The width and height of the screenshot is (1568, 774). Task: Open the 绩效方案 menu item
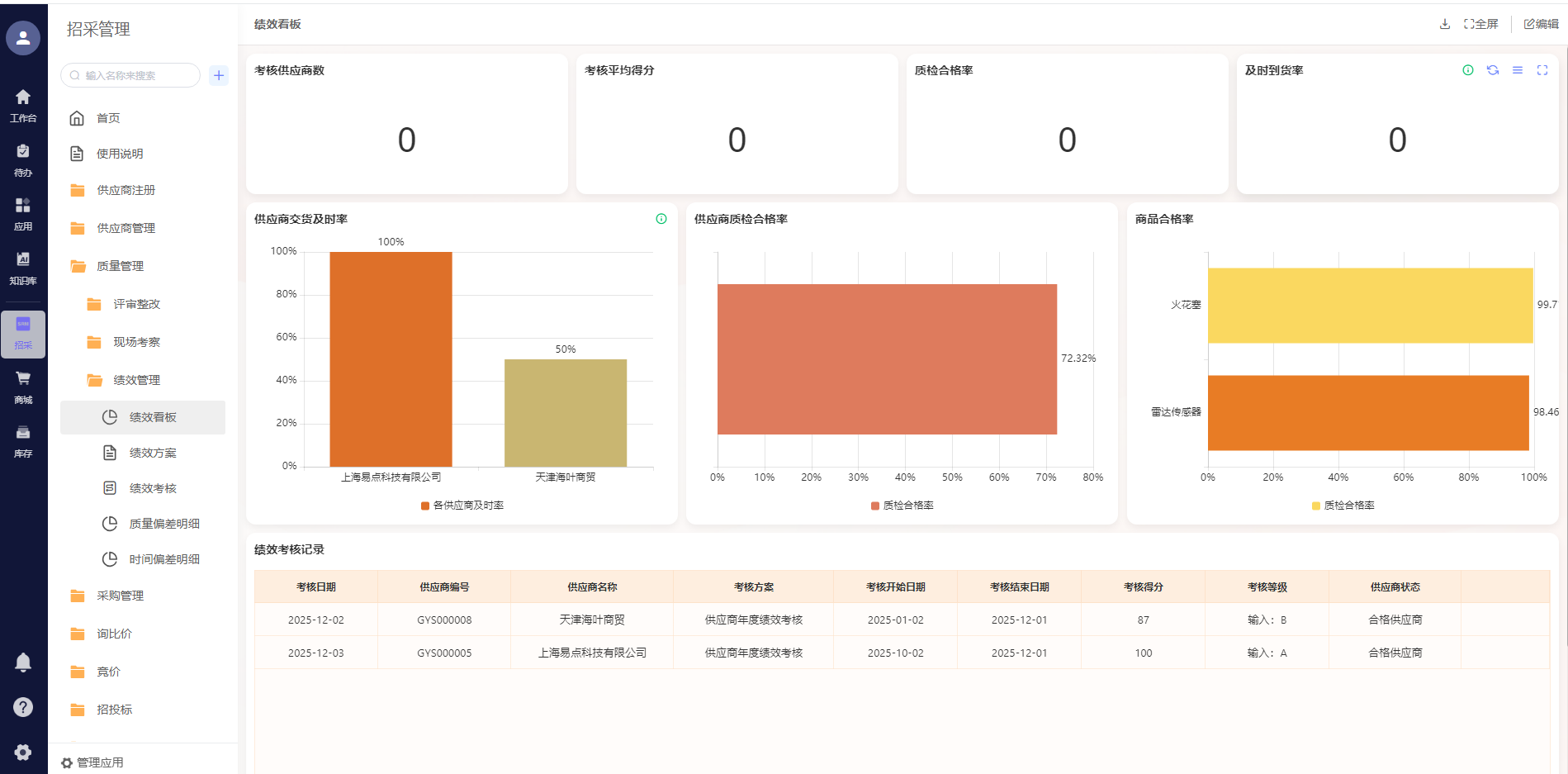coord(153,453)
